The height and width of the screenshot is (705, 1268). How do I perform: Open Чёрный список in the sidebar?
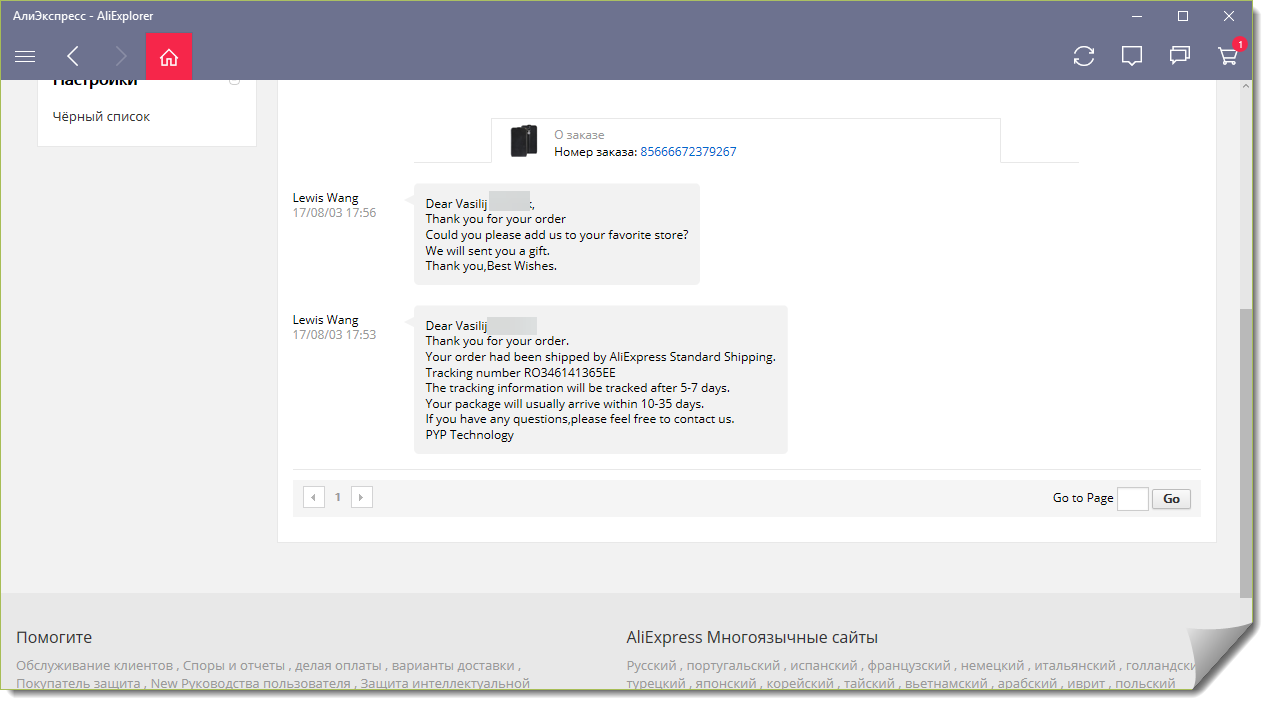[101, 117]
